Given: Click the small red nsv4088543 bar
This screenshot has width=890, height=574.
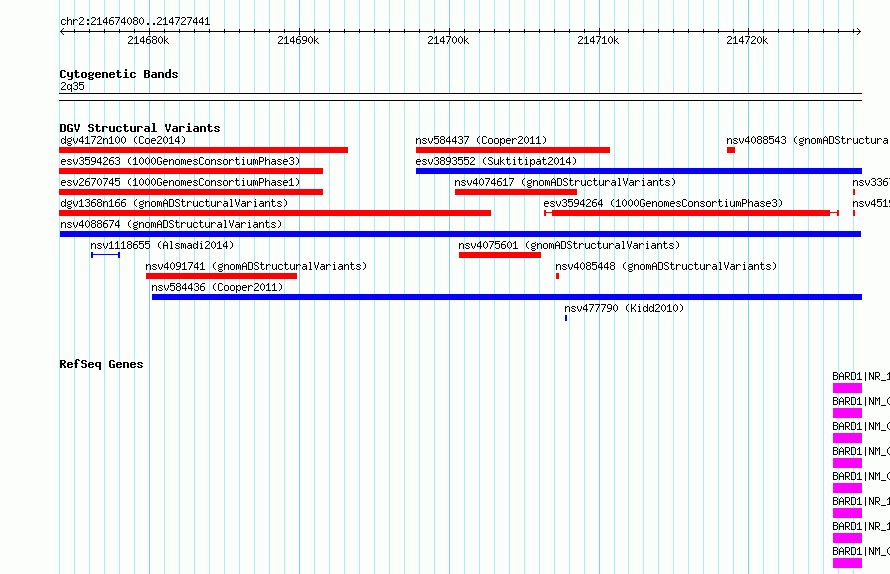Looking at the screenshot, I should click(731, 150).
